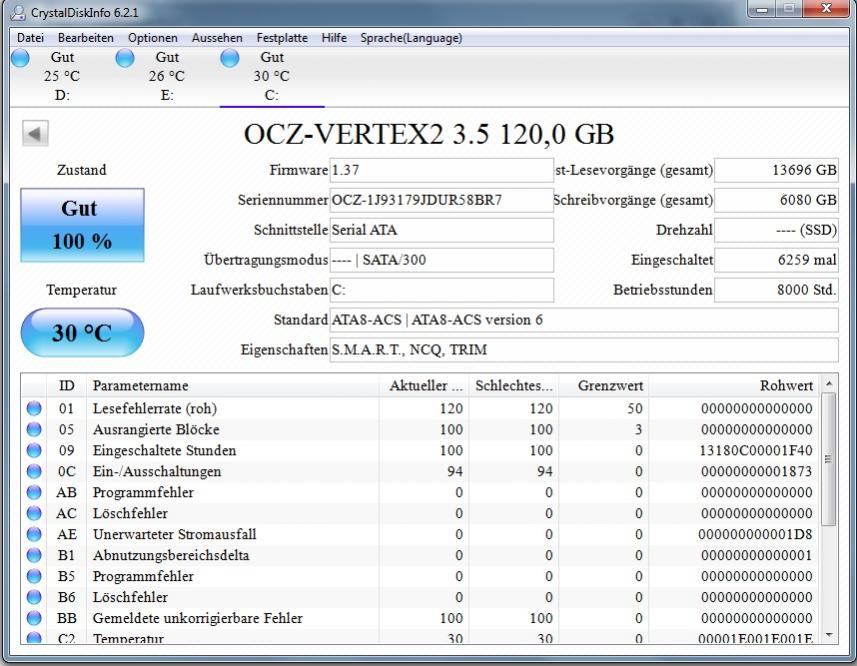
Task: Click the 25 °C label of disk D:
Action: click(62, 76)
